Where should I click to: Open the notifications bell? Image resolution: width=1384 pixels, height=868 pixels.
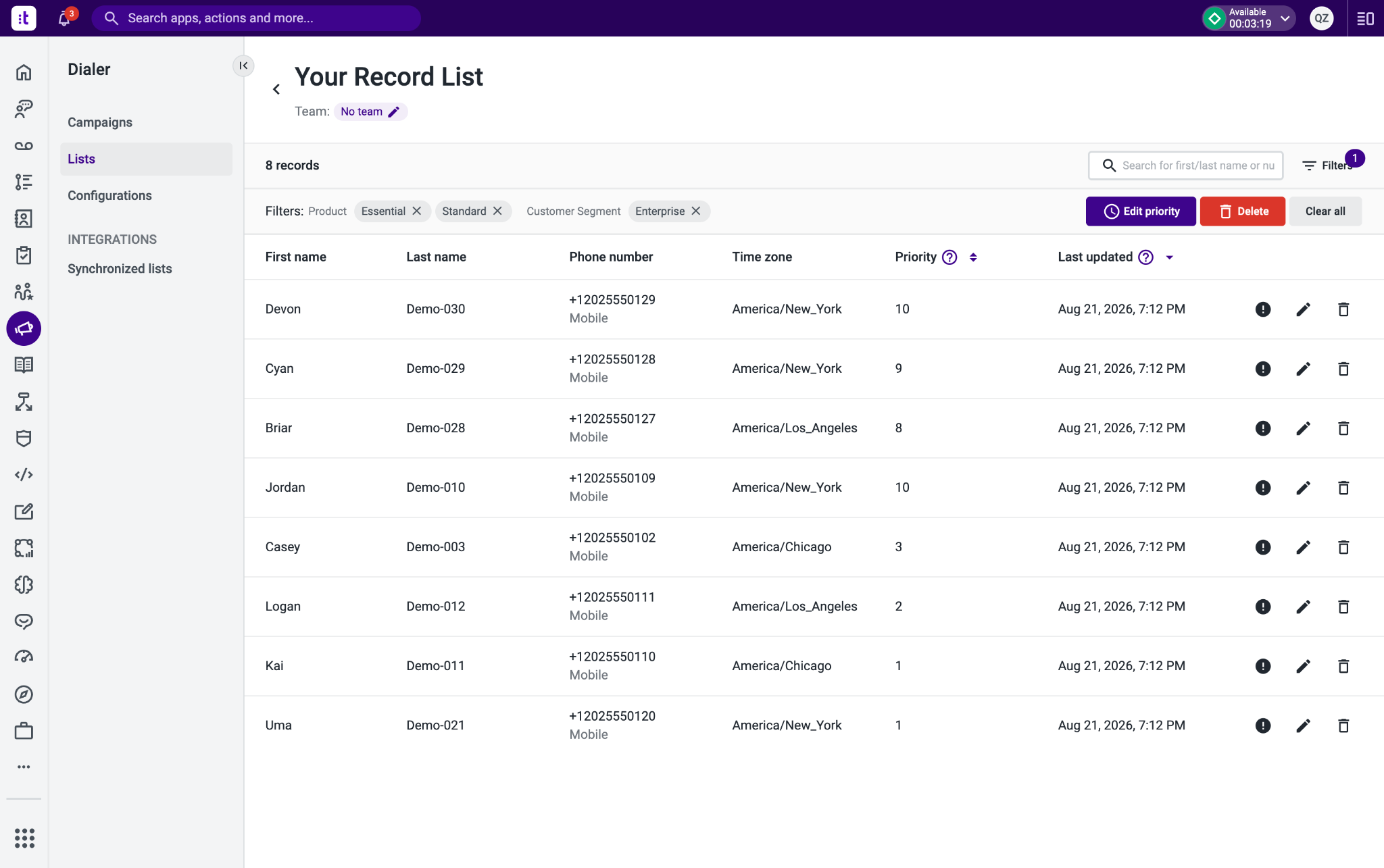64,18
